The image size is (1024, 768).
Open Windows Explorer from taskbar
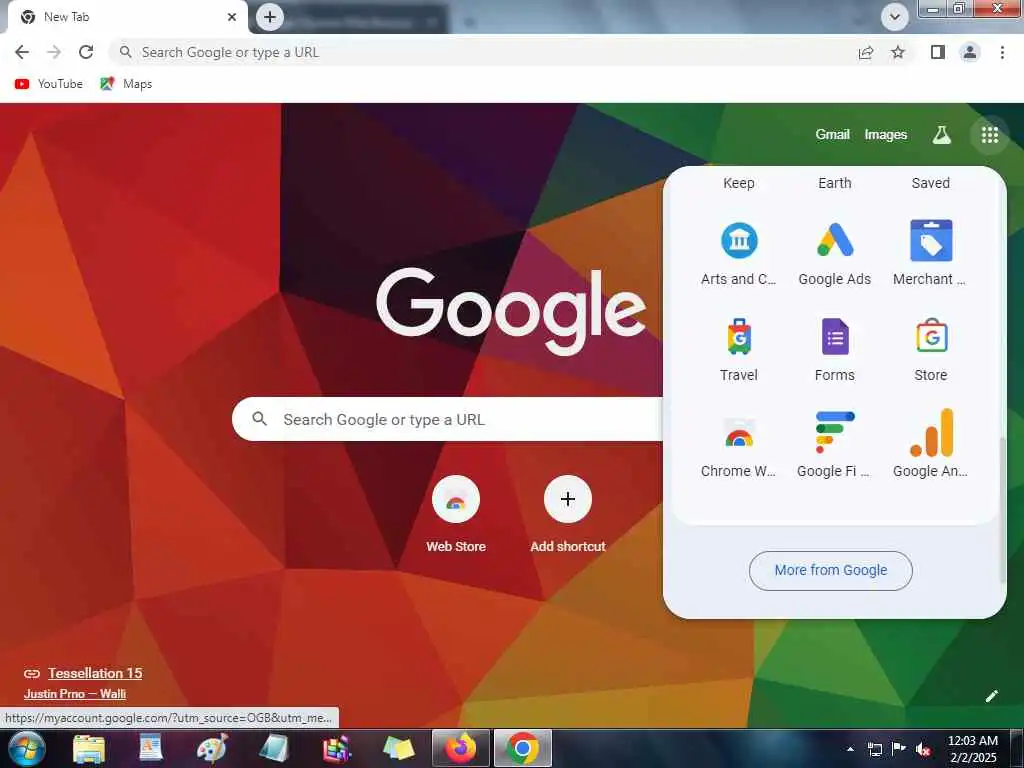point(89,748)
